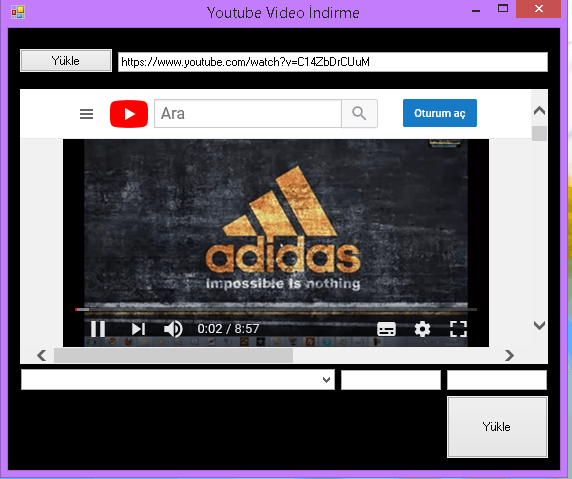
Task: Skip to the next video
Action: click(138, 329)
